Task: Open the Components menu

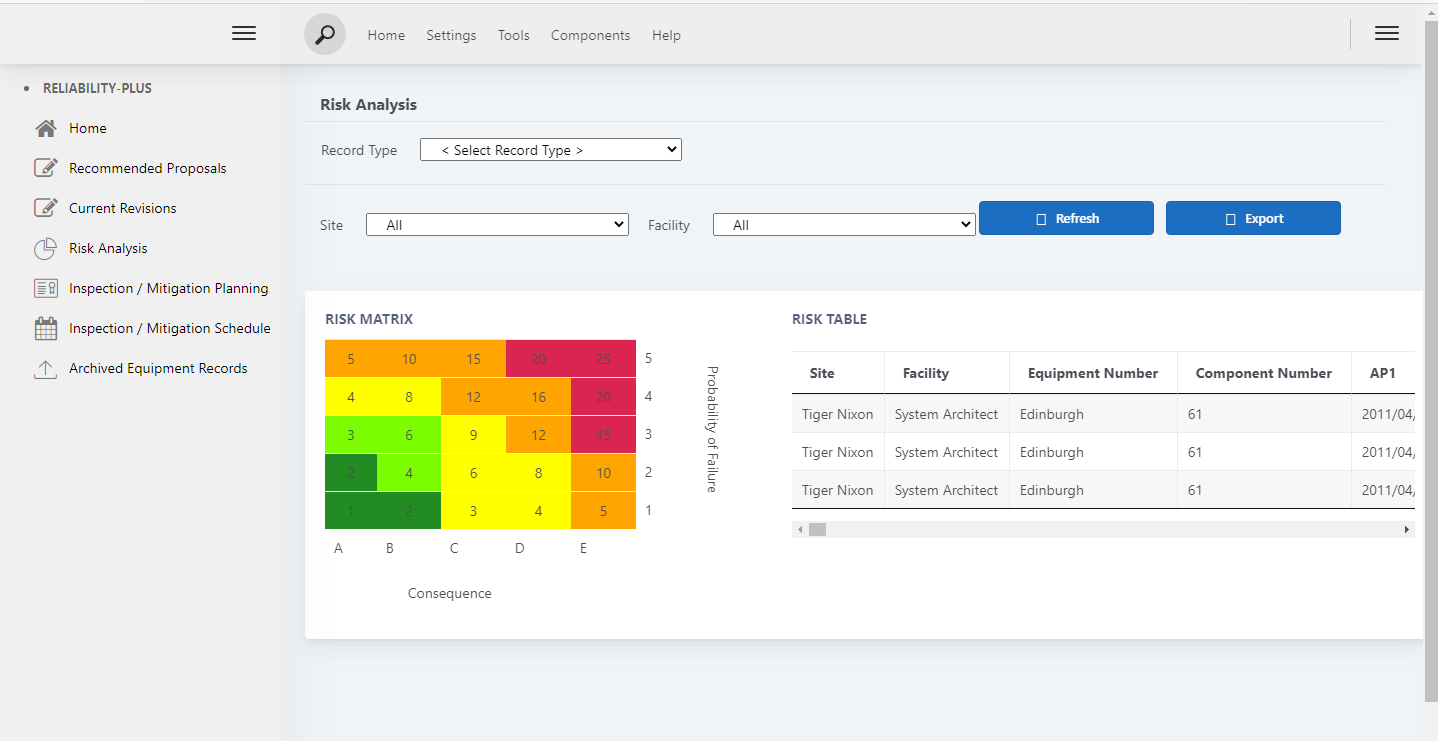Action: click(590, 35)
